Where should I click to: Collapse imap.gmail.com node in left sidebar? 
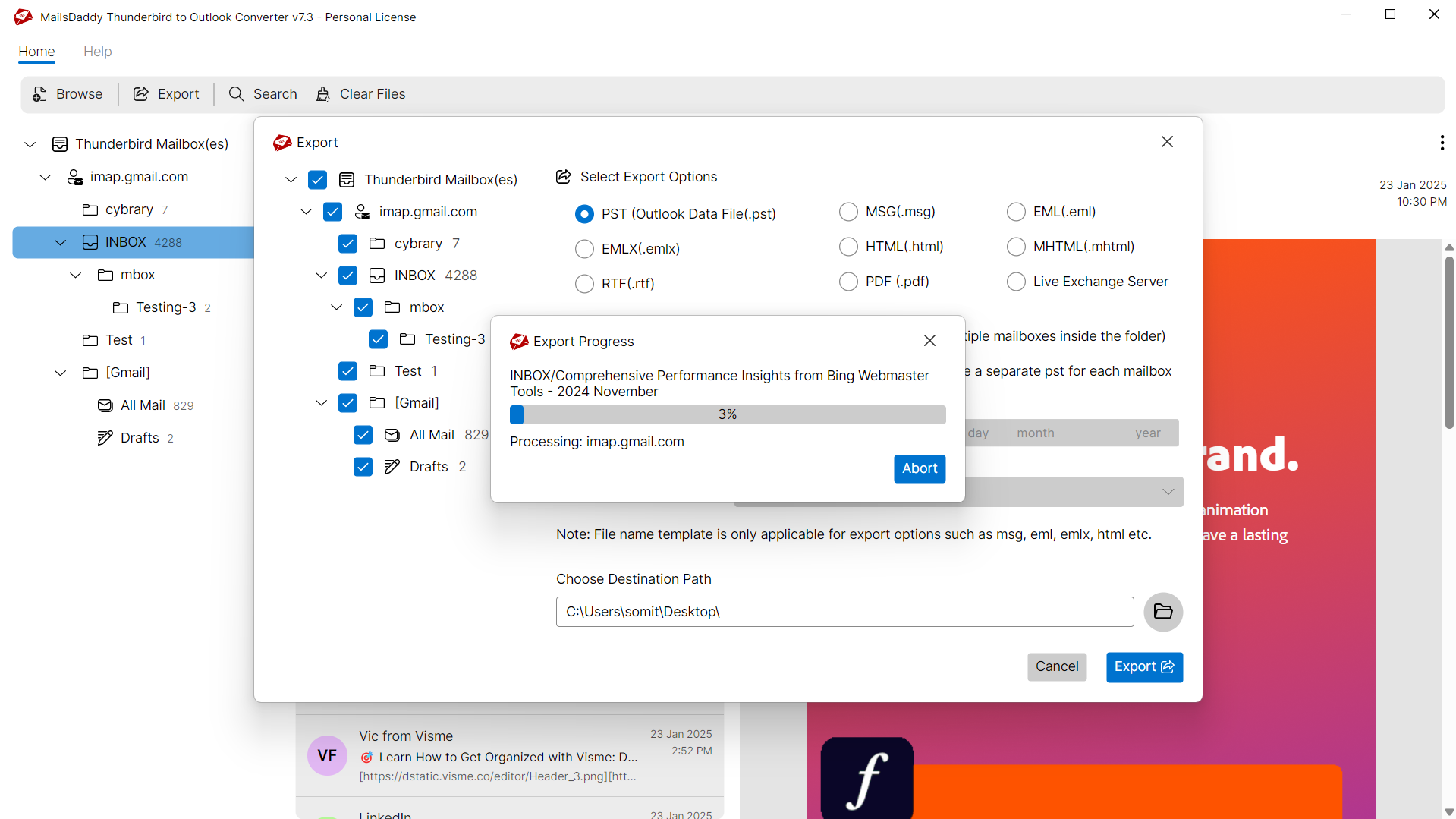45,177
